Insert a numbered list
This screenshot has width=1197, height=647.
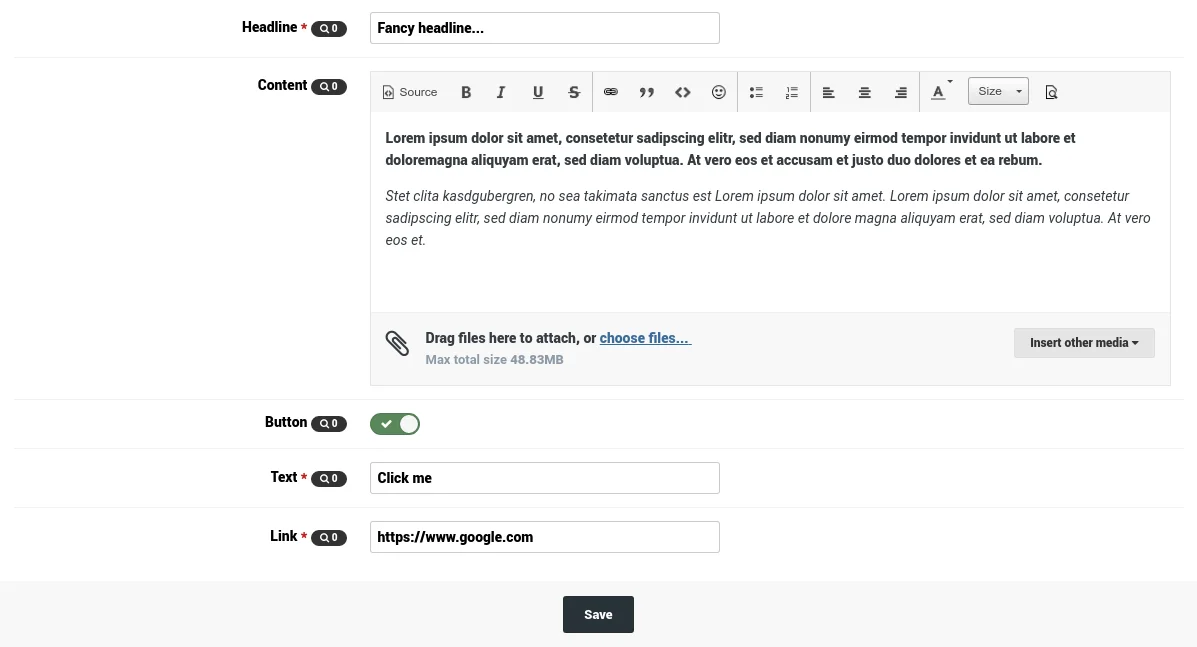[792, 92]
